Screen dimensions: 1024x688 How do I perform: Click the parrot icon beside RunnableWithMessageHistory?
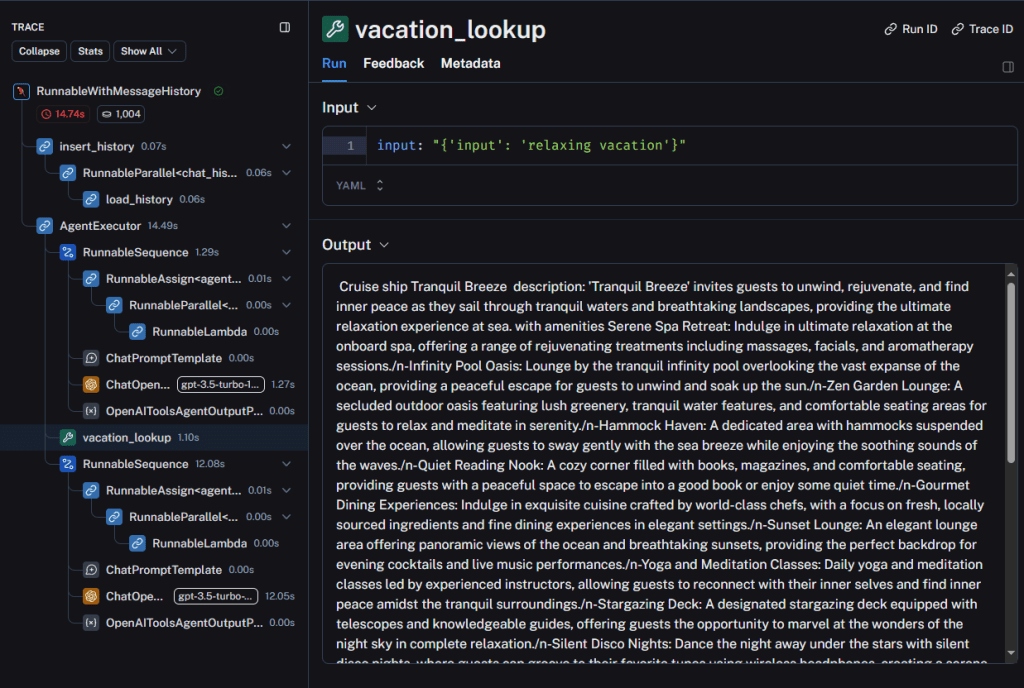(x=21, y=90)
